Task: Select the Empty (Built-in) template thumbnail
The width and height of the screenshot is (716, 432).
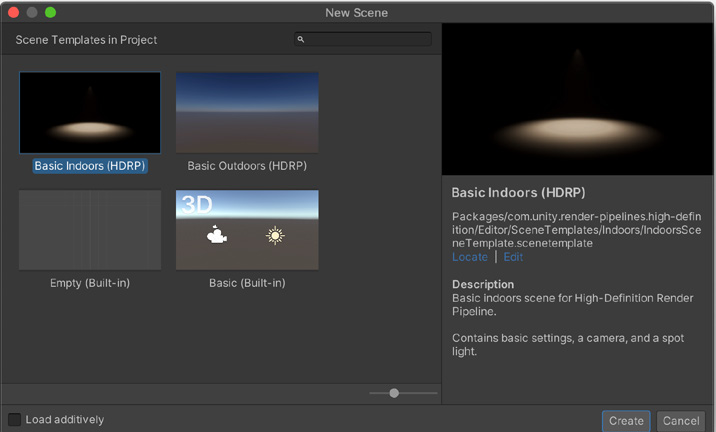Action: [90, 230]
